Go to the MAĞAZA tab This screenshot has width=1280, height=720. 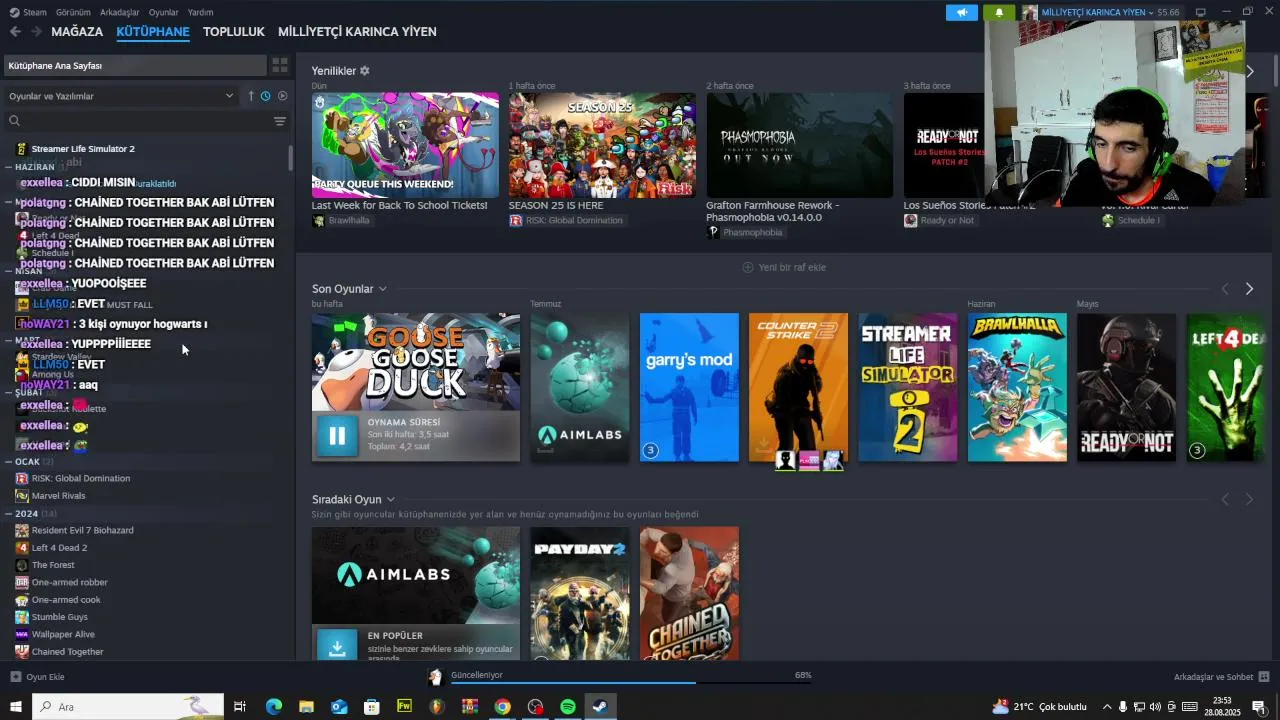point(77,32)
